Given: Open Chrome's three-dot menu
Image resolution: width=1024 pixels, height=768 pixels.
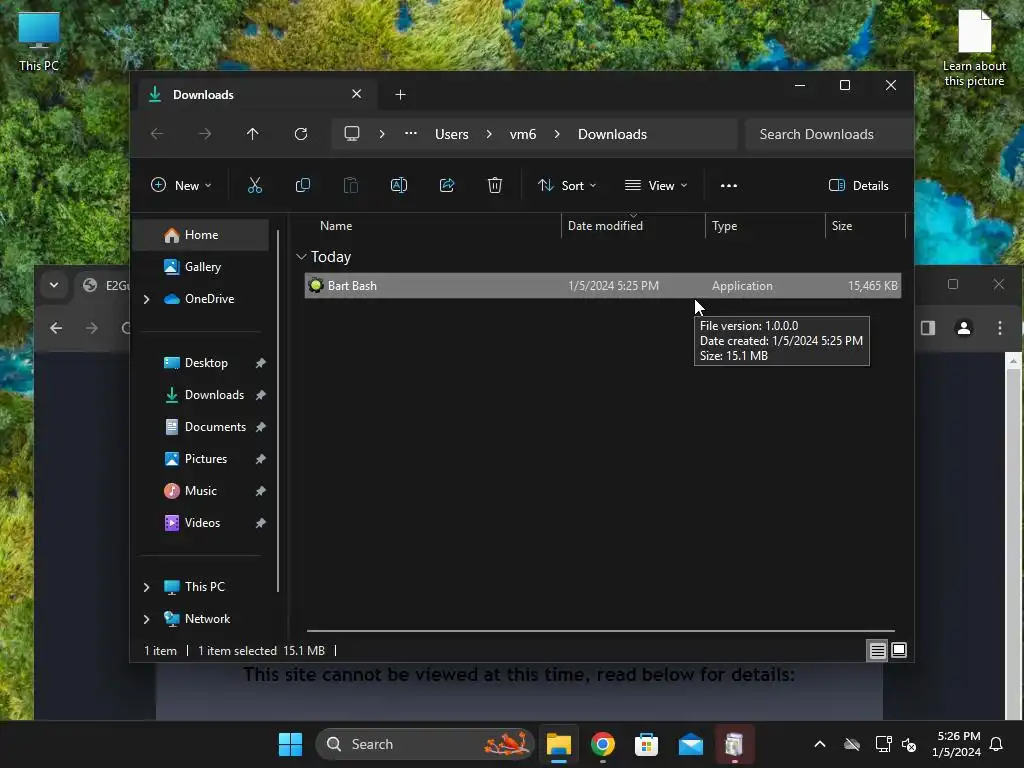Looking at the screenshot, I should 1000,328.
